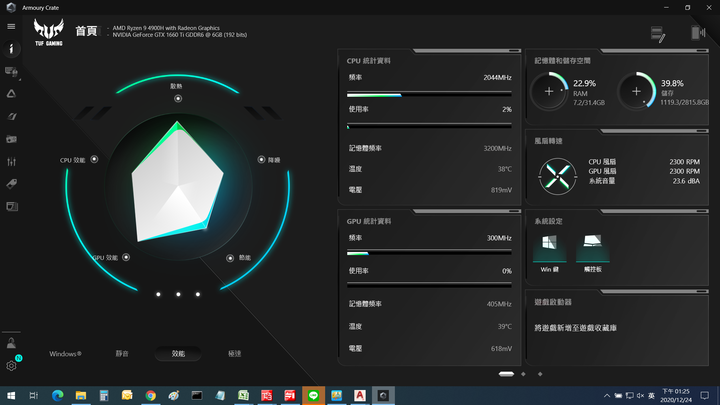Select the GPU 效能 radar node
720x405 pixels.
(126, 257)
